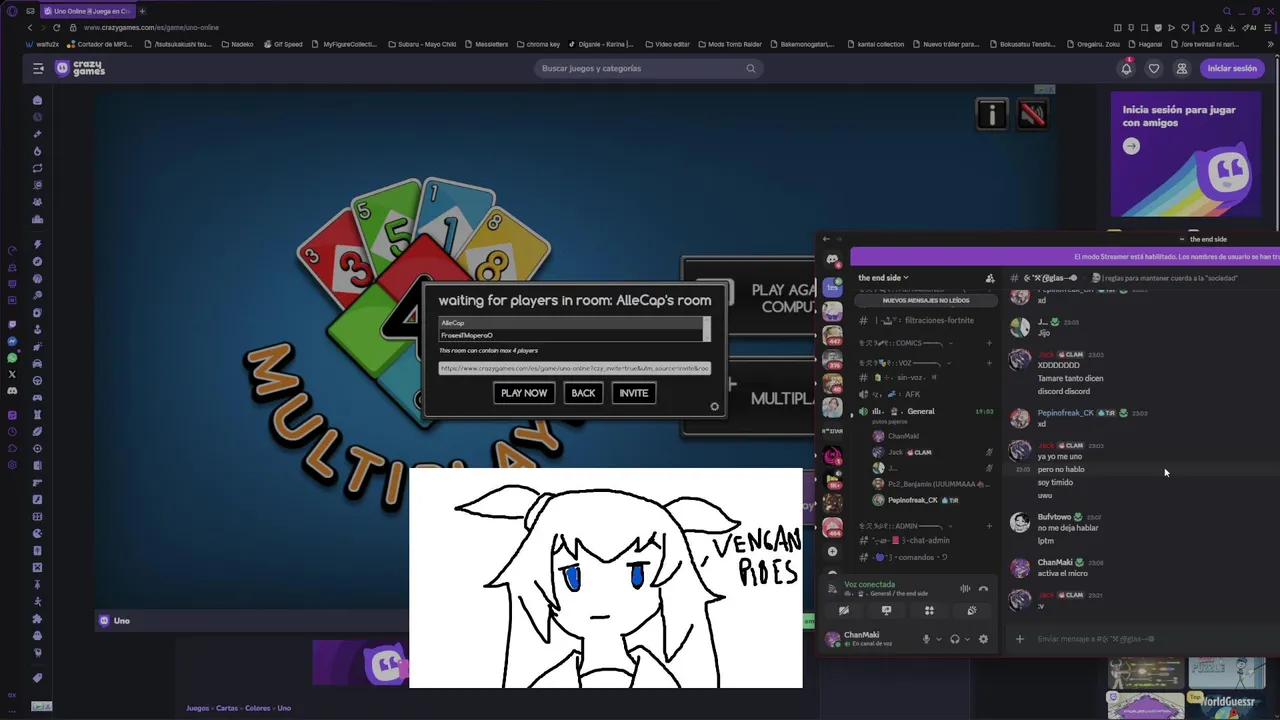Open the Gif Speed bookmark

click(283, 44)
